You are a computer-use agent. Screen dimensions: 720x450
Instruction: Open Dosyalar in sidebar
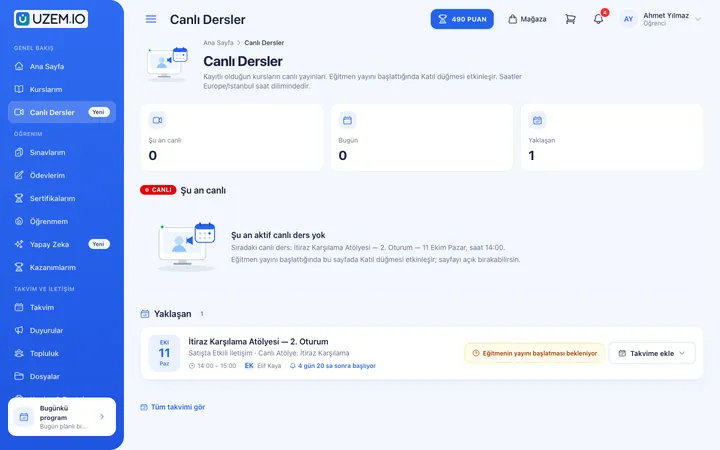[62, 376]
